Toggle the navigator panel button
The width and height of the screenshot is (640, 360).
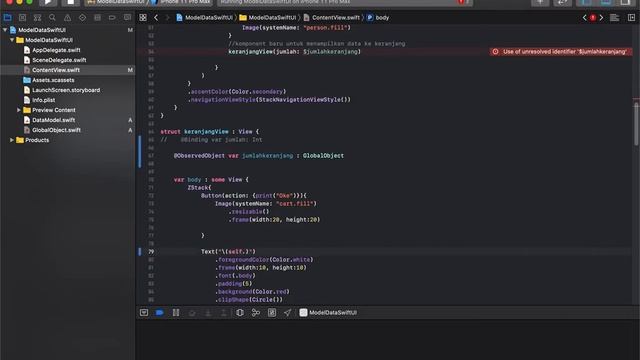586,2
